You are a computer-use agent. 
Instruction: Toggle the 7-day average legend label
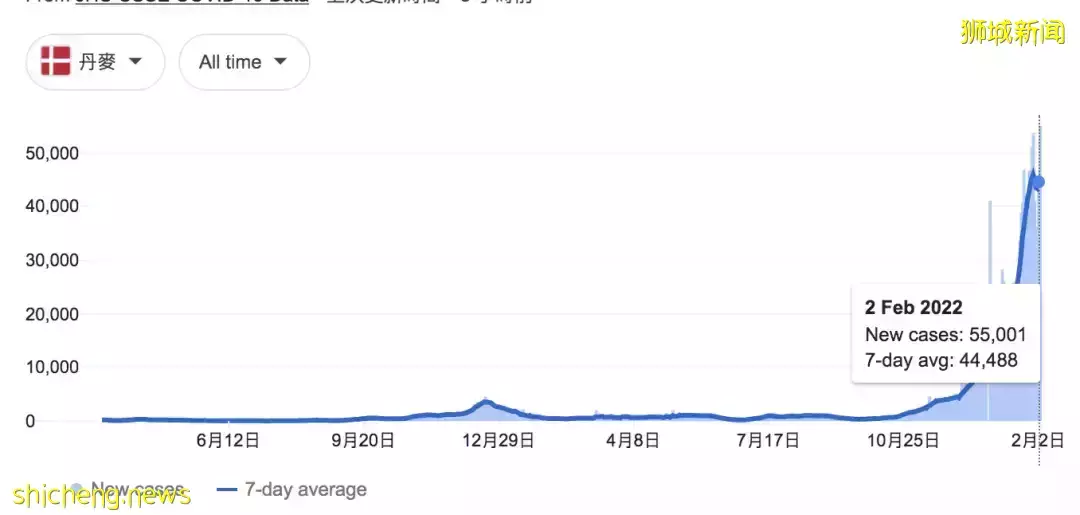tap(304, 490)
